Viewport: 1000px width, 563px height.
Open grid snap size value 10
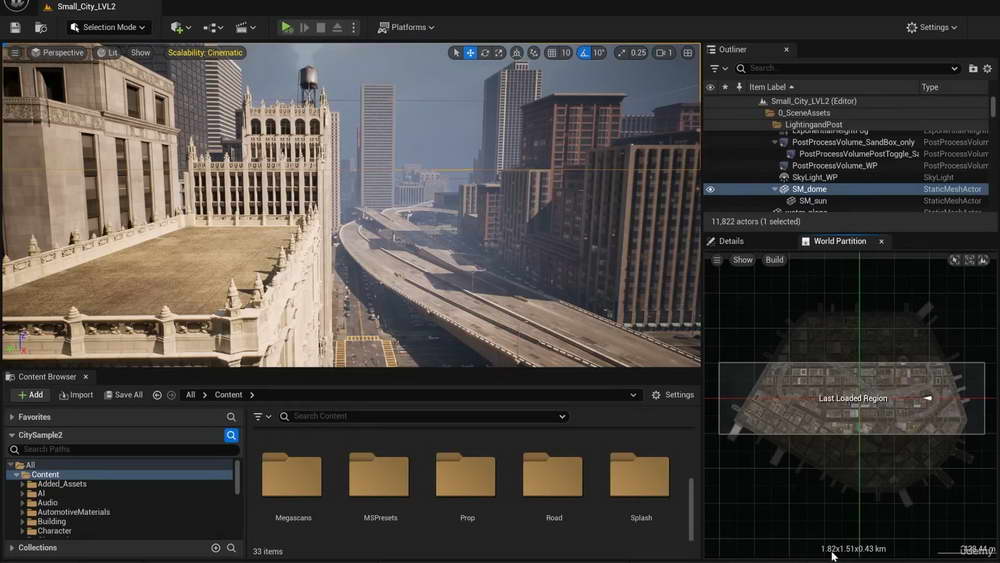[566, 53]
